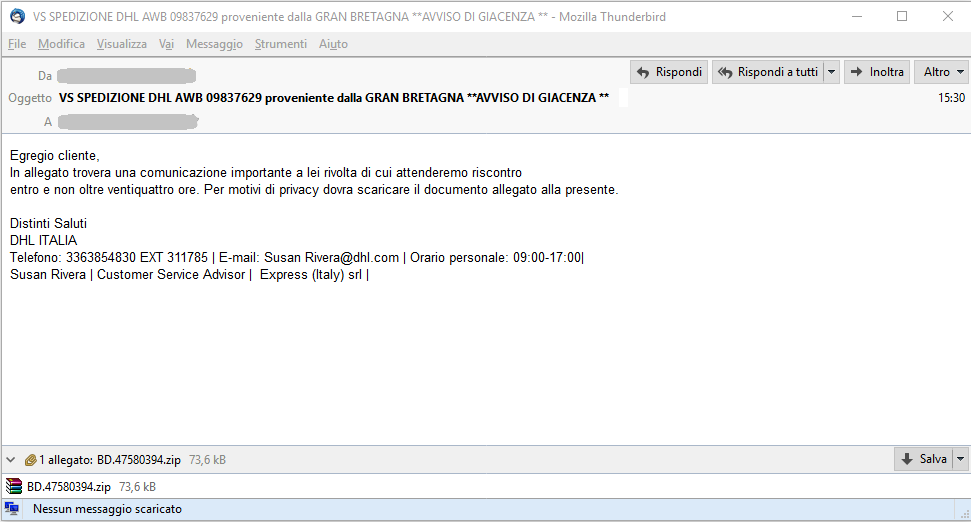Click the Thunderbird icon in the title bar
The image size is (971, 522).
click(x=17, y=17)
